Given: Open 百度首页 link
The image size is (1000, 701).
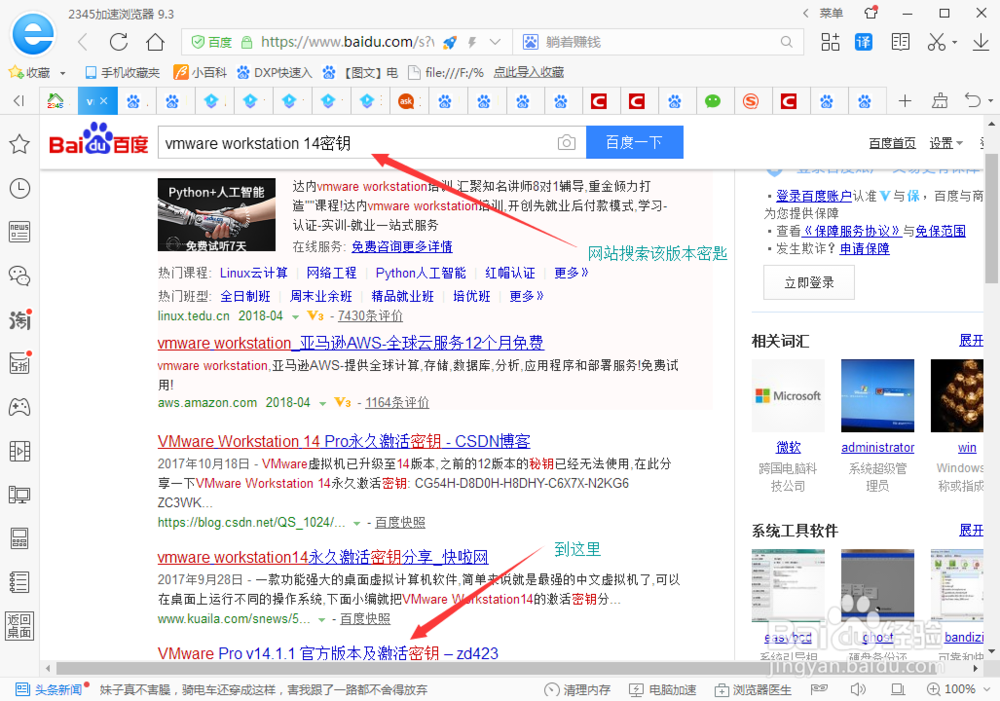Looking at the screenshot, I should point(892,143).
